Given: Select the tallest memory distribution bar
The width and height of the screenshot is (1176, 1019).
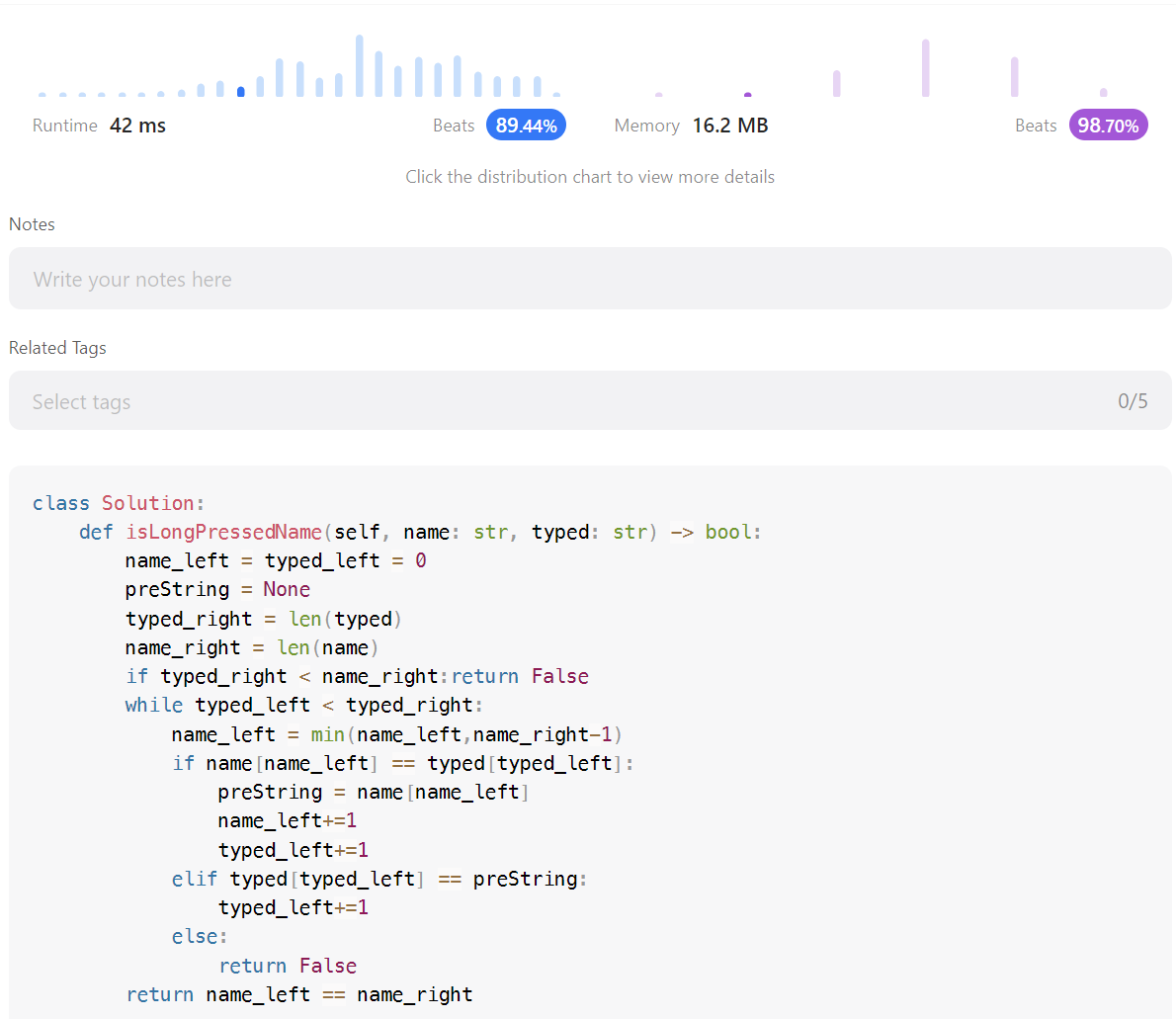Looking at the screenshot, I should (x=926, y=69).
